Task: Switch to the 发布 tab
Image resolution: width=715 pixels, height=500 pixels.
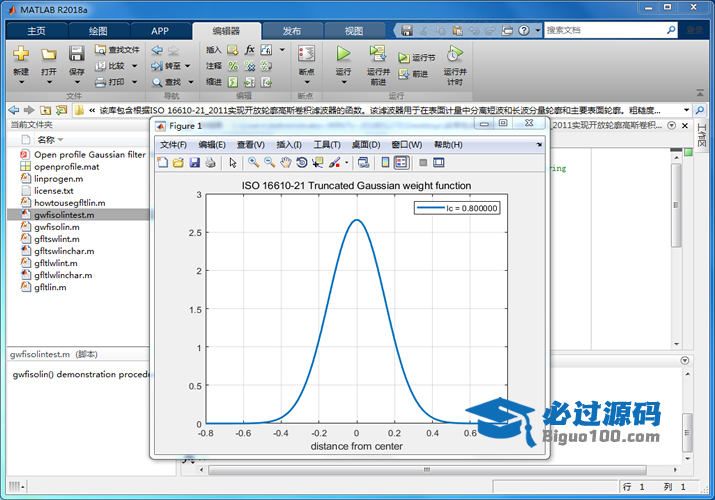Action: click(292, 31)
